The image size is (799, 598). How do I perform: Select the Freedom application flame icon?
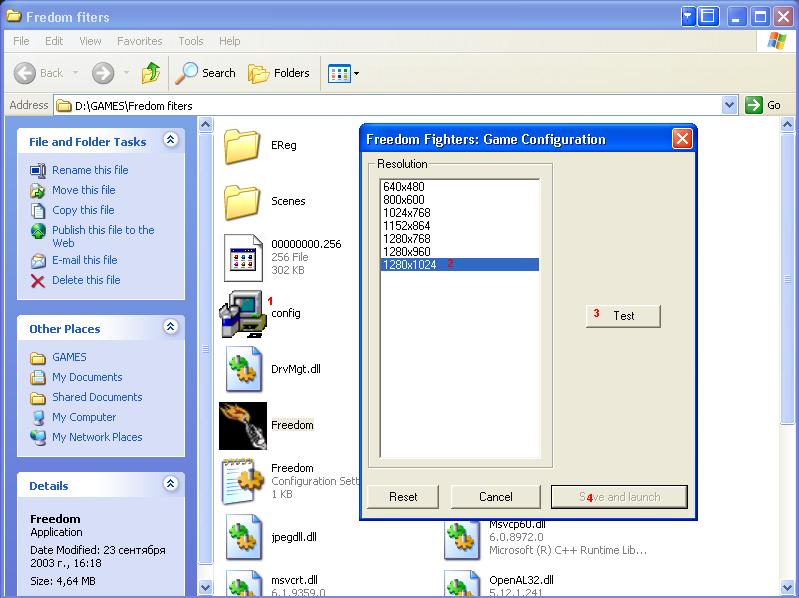point(243,426)
